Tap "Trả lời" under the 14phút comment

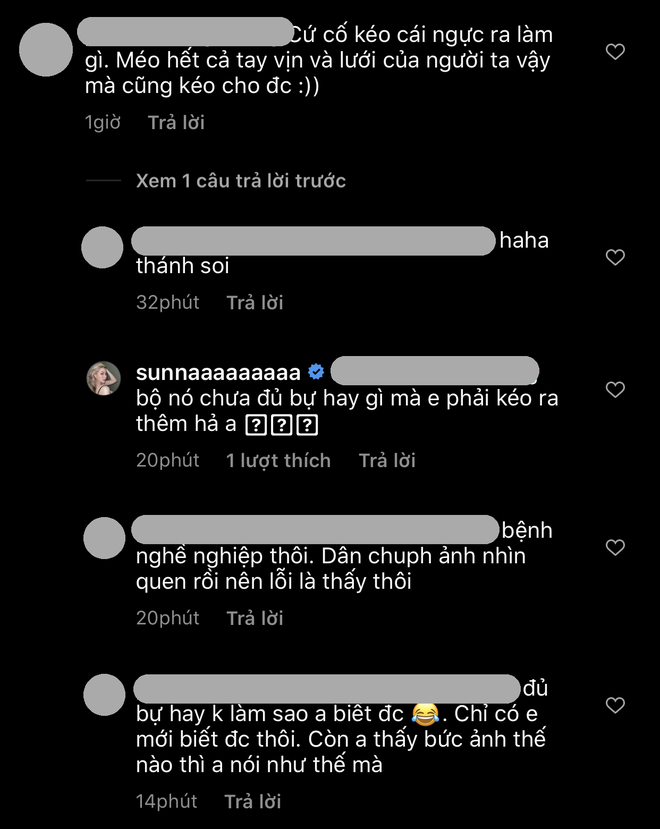(253, 802)
